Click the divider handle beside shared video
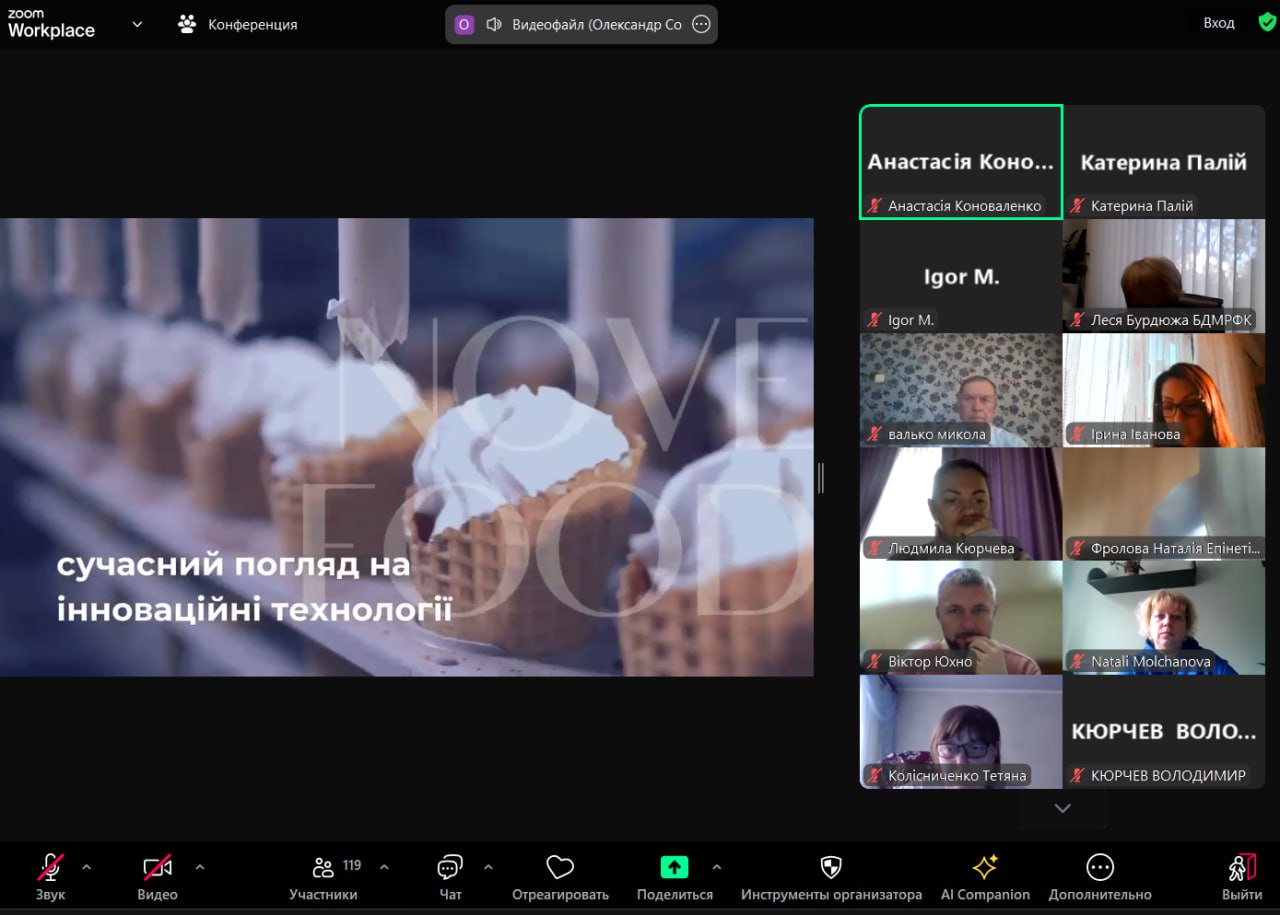The image size is (1280, 915). [821, 478]
